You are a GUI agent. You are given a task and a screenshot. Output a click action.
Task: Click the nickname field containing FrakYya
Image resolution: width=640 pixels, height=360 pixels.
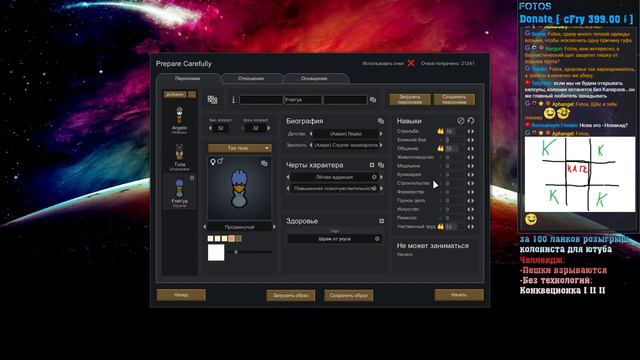302,100
